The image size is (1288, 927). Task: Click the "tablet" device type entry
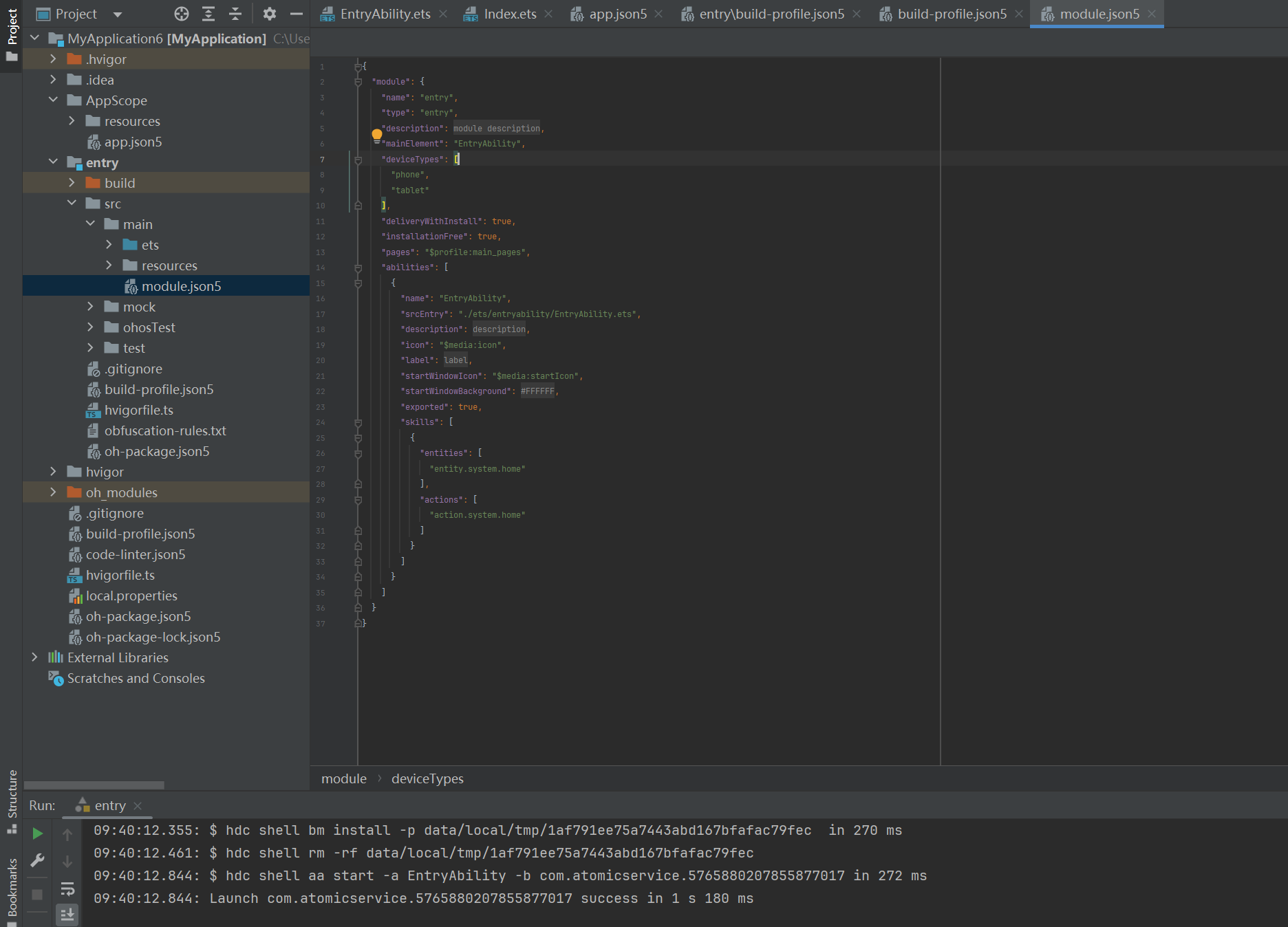pos(410,190)
